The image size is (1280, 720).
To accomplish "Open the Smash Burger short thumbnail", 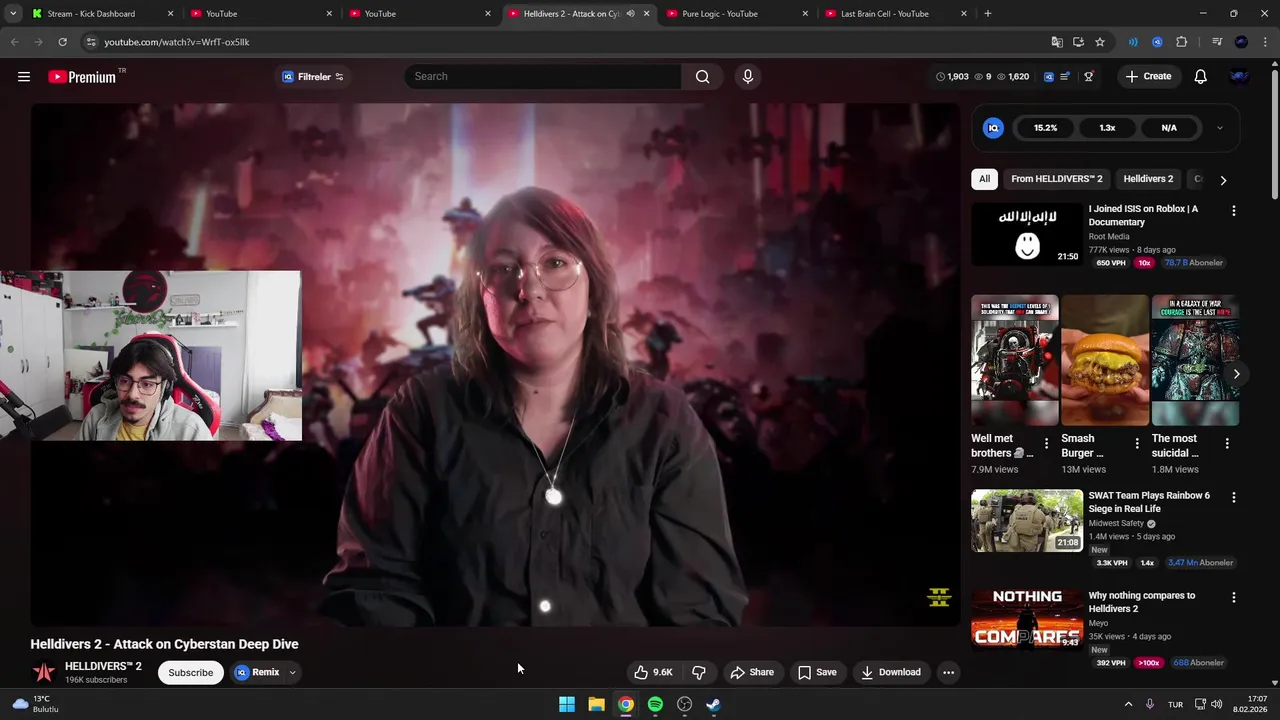I will point(1105,360).
